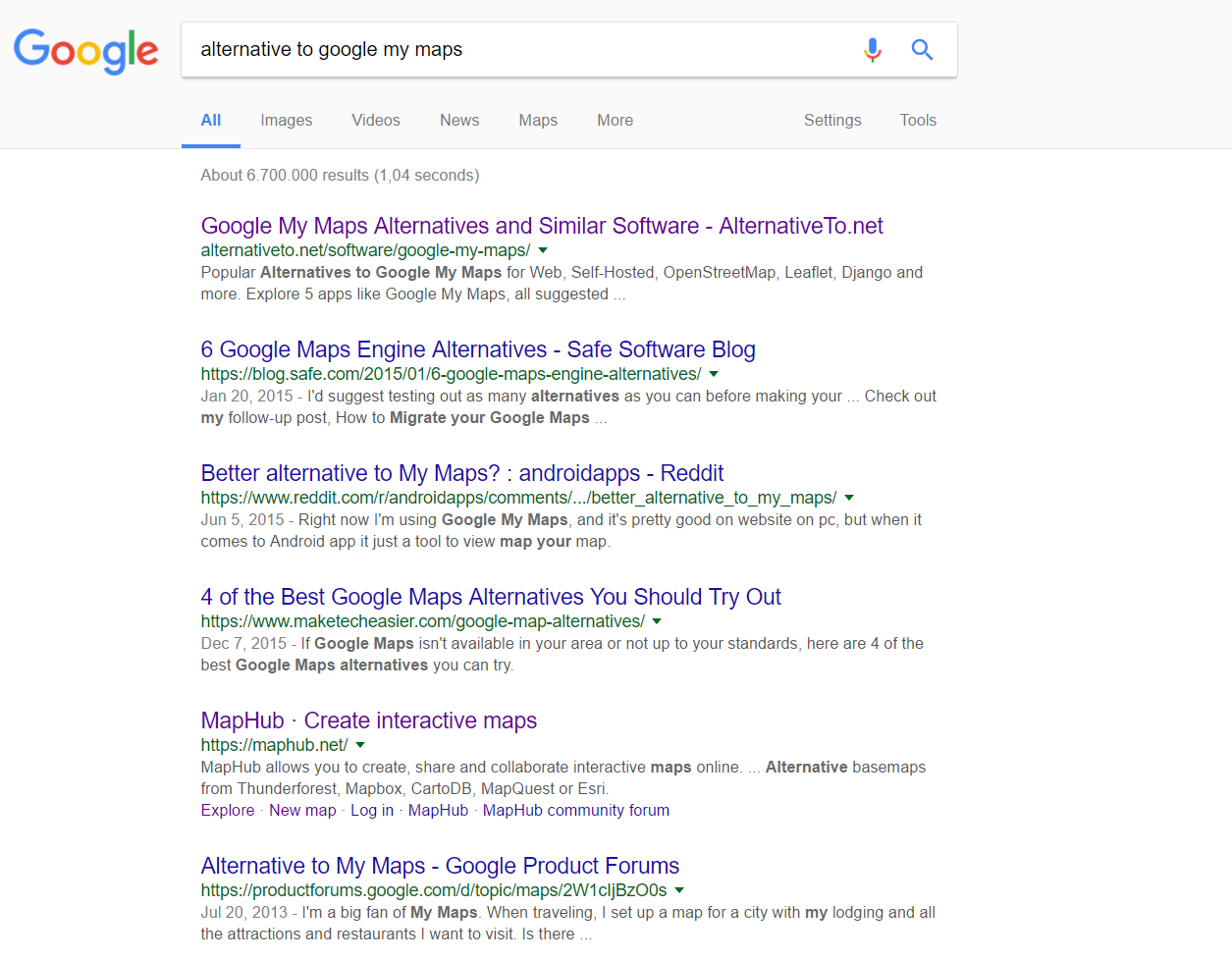The width and height of the screenshot is (1232, 960).
Task: Click the magnifying glass search button
Action: click(x=922, y=49)
